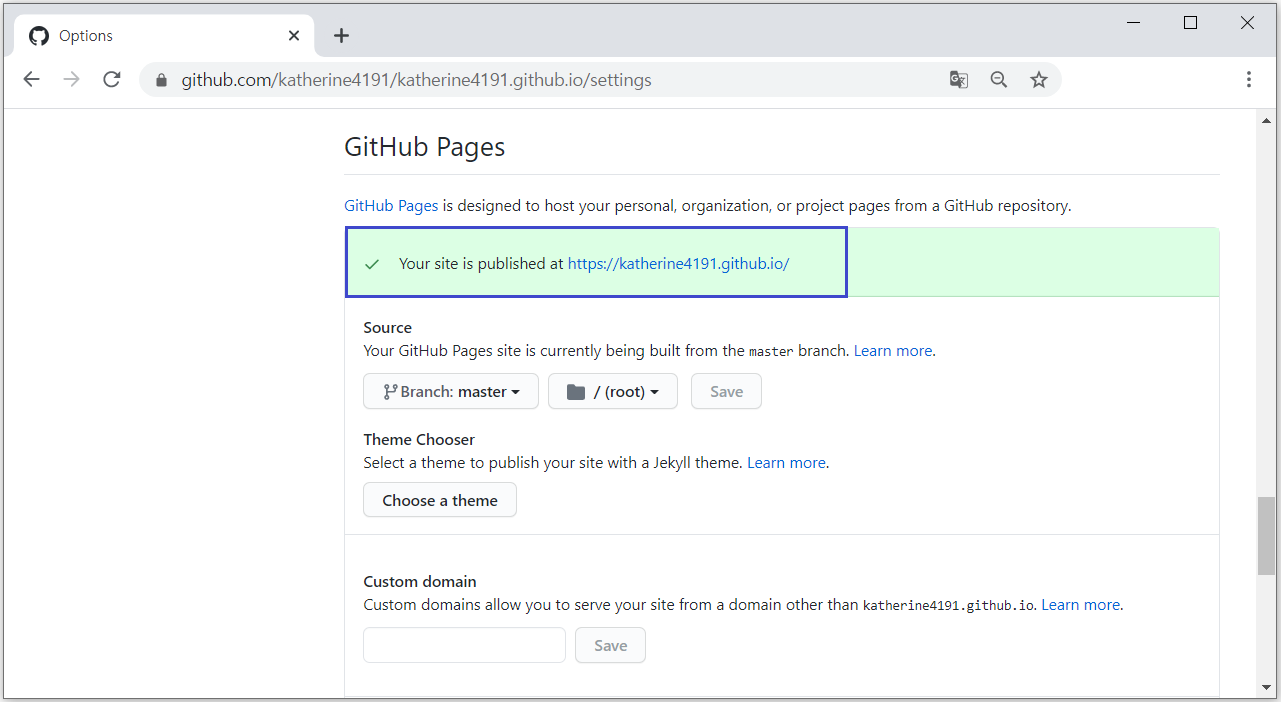Open the GitHub Pages link

click(x=391, y=206)
